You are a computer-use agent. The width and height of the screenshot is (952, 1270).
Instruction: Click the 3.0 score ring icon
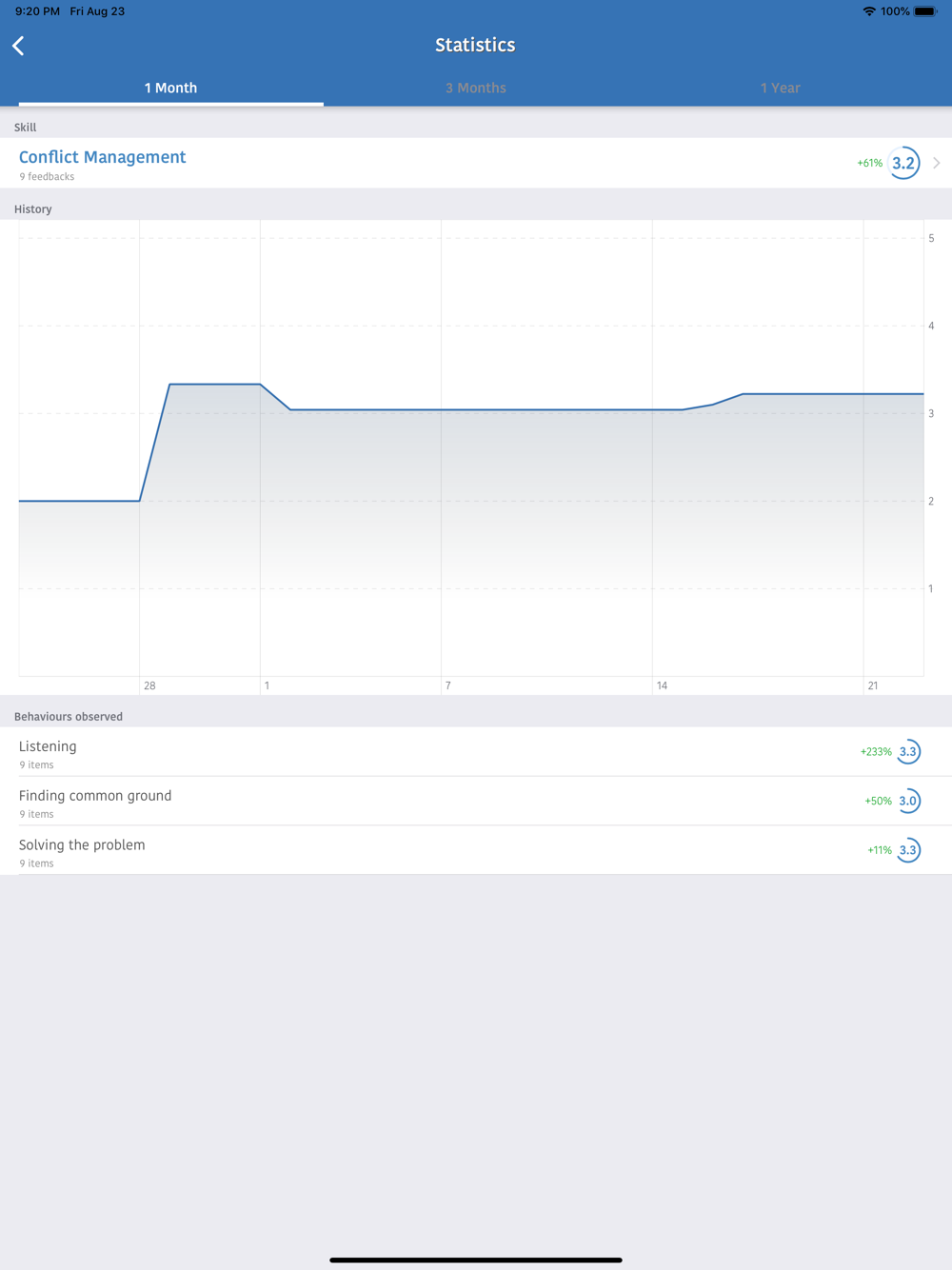pyautogui.click(x=908, y=802)
